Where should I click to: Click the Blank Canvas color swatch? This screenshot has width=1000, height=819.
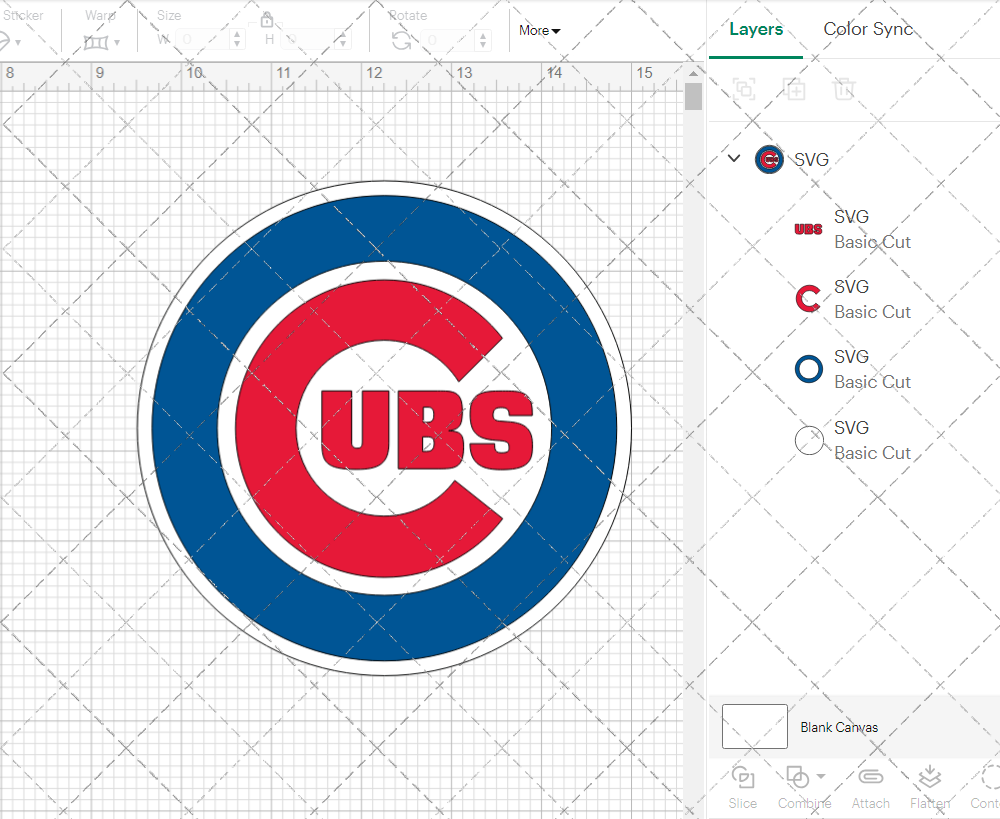[x=754, y=727]
